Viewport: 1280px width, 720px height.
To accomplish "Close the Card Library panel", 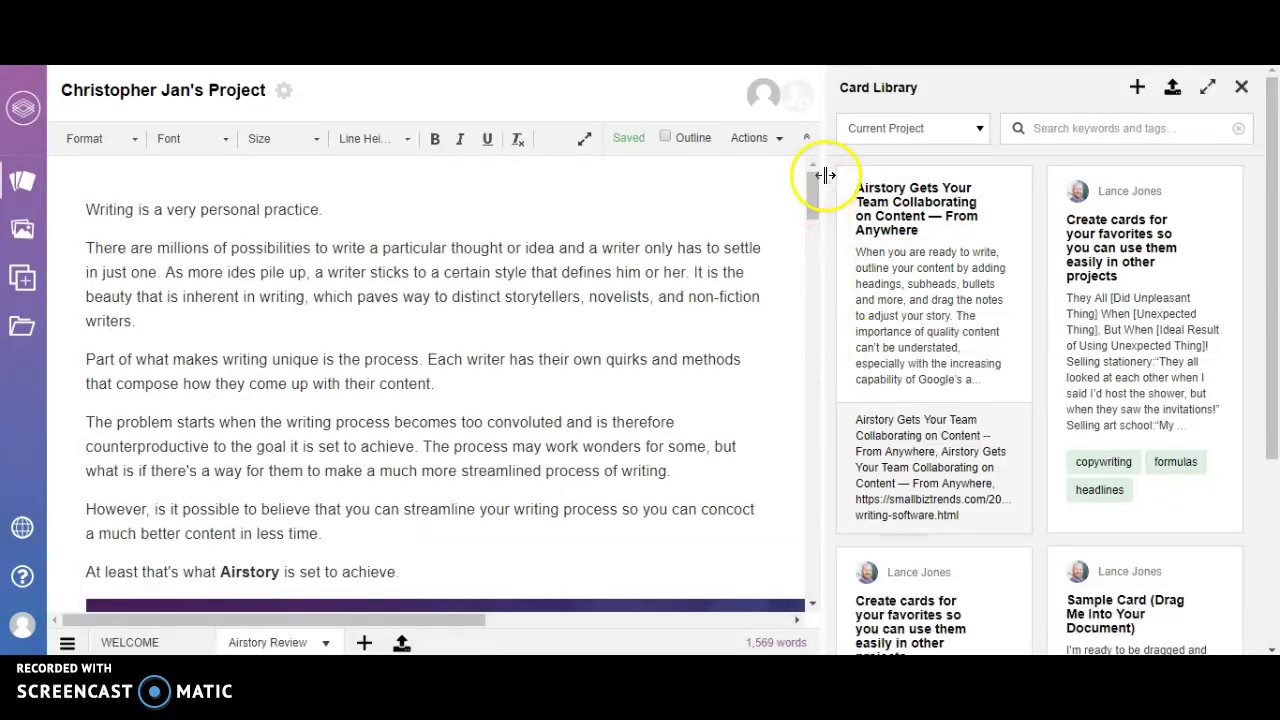I will [1242, 88].
